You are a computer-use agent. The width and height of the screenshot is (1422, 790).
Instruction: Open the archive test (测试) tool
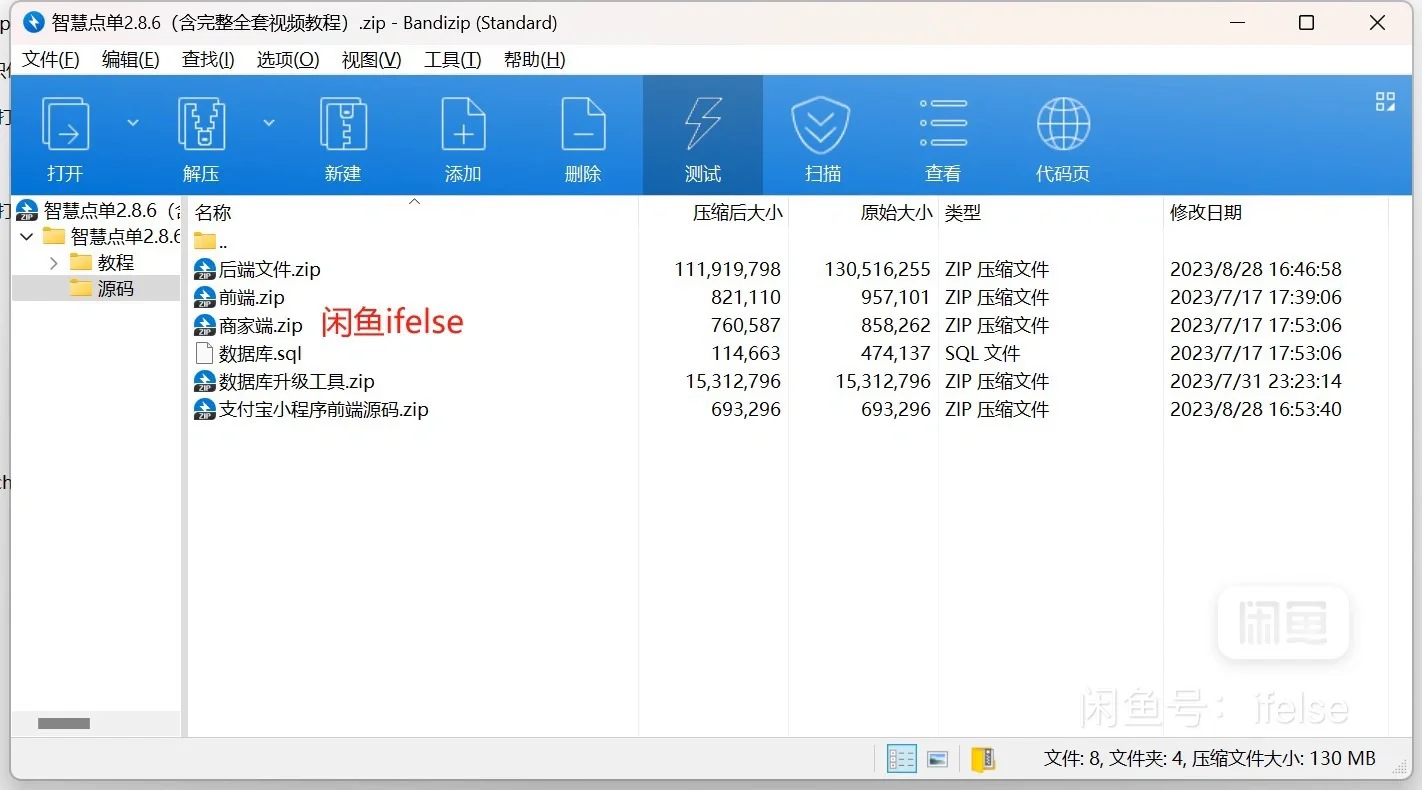(703, 135)
